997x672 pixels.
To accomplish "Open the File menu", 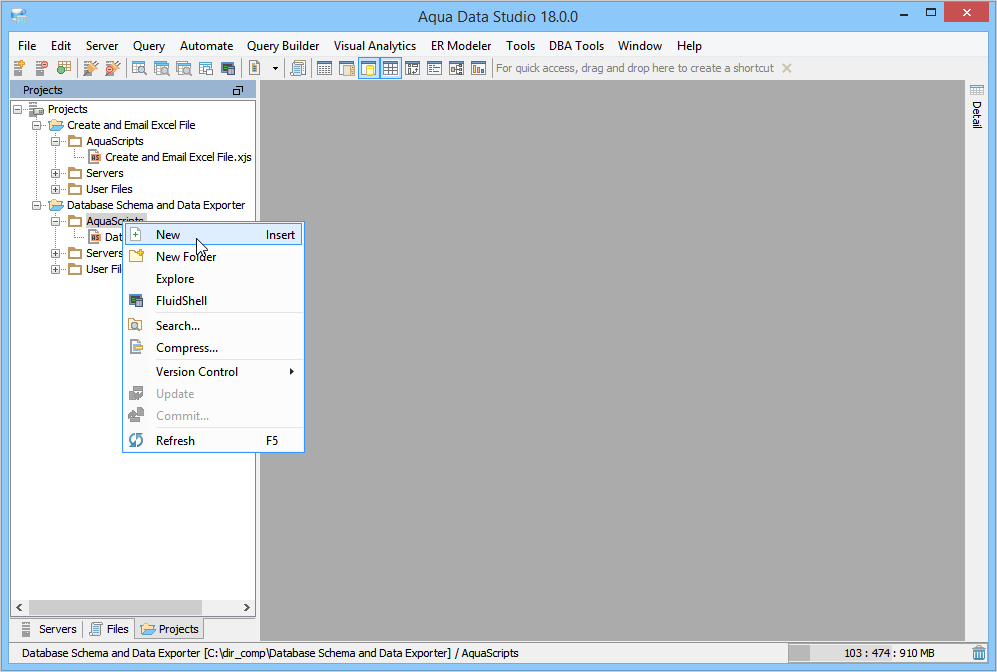I will 27,46.
